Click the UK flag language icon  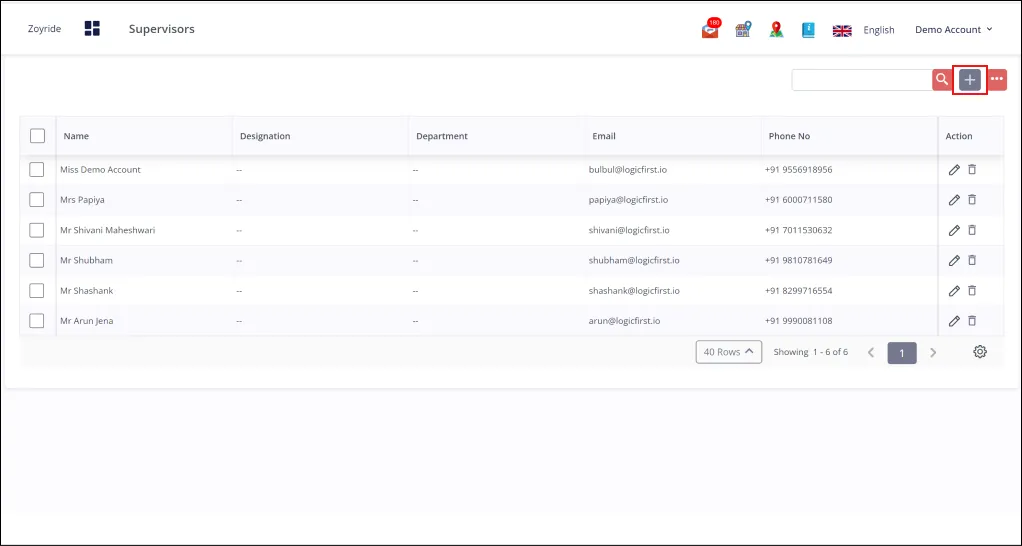tap(842, 30)
